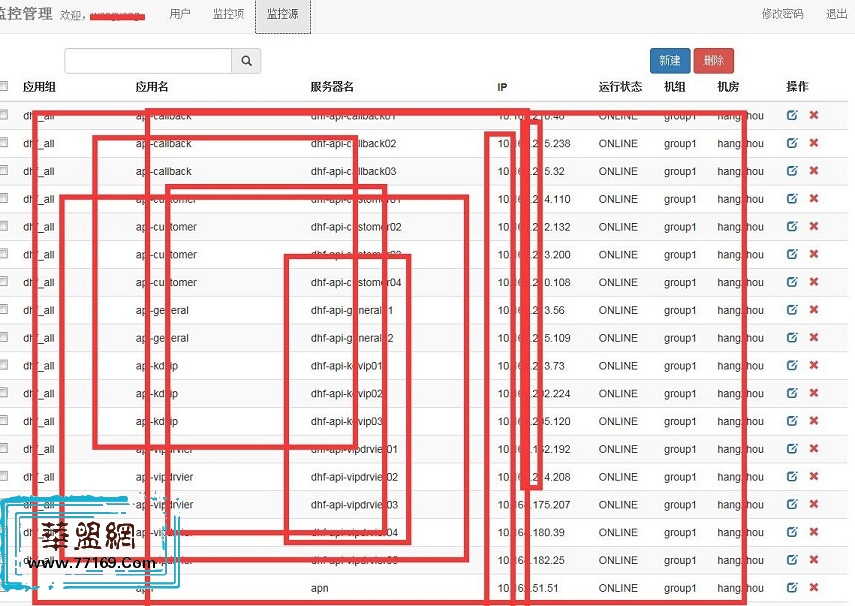Click edit icon for dhf-api-vipdrvier03 row

click(x=792, y=504)
